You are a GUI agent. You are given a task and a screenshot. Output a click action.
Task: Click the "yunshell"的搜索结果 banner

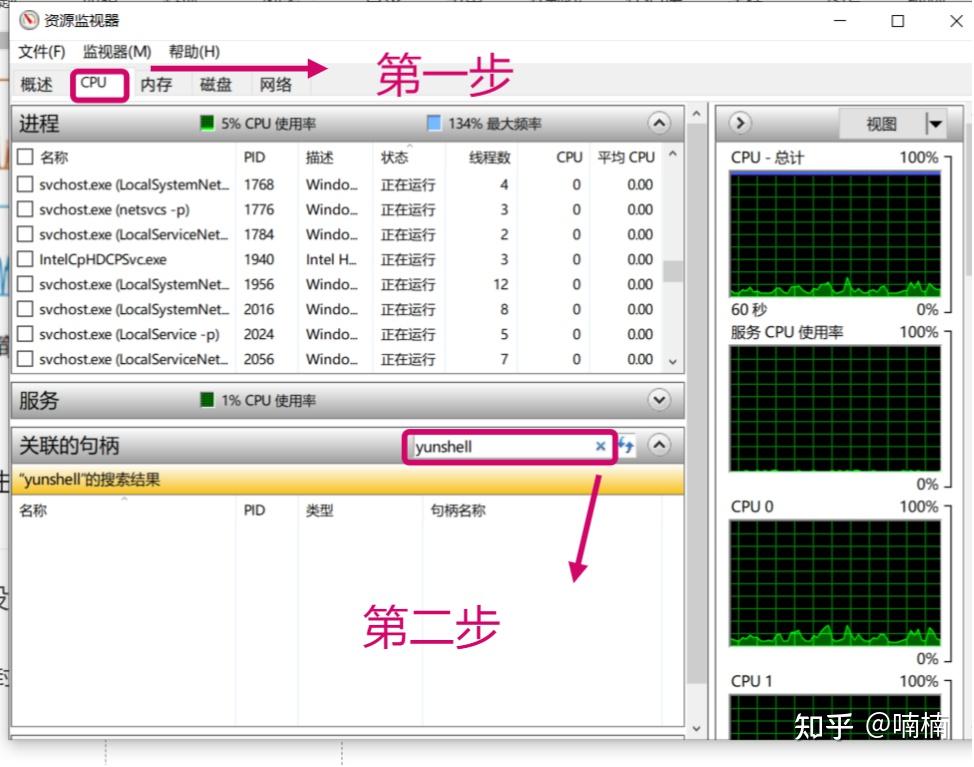(347, 480)
